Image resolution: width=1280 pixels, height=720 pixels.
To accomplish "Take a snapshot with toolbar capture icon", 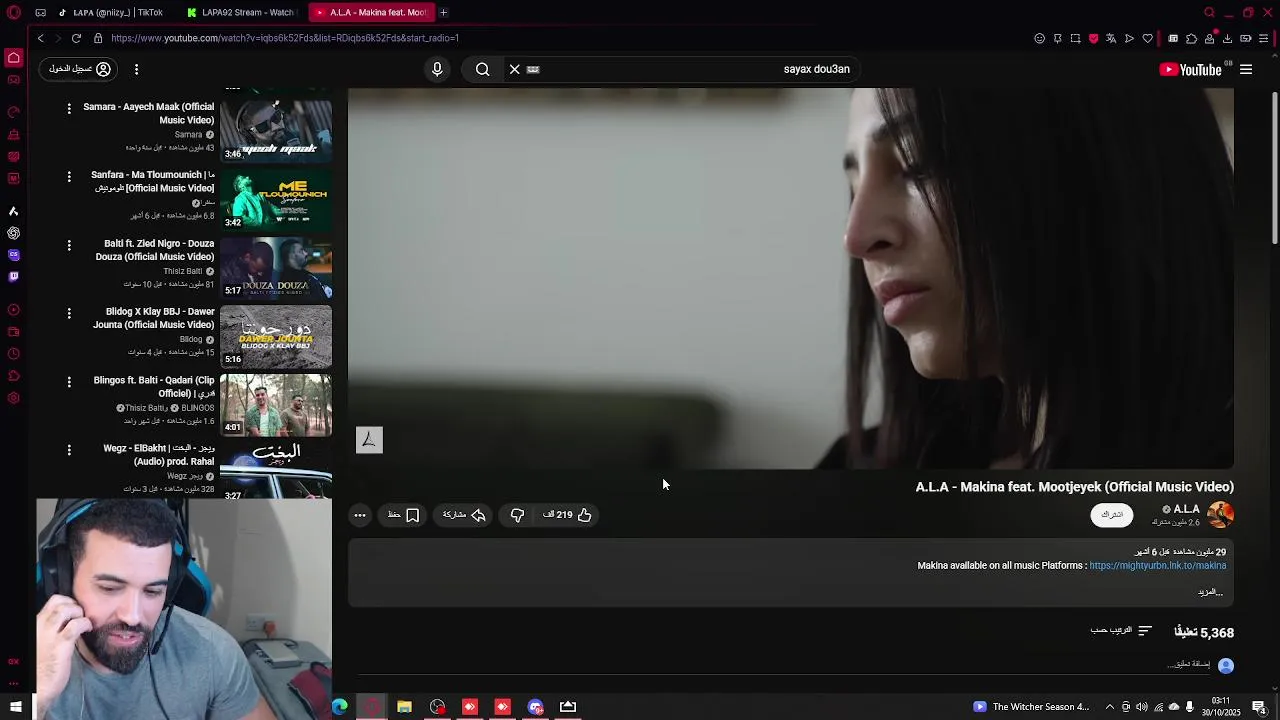I will [x=1076, y=38].
